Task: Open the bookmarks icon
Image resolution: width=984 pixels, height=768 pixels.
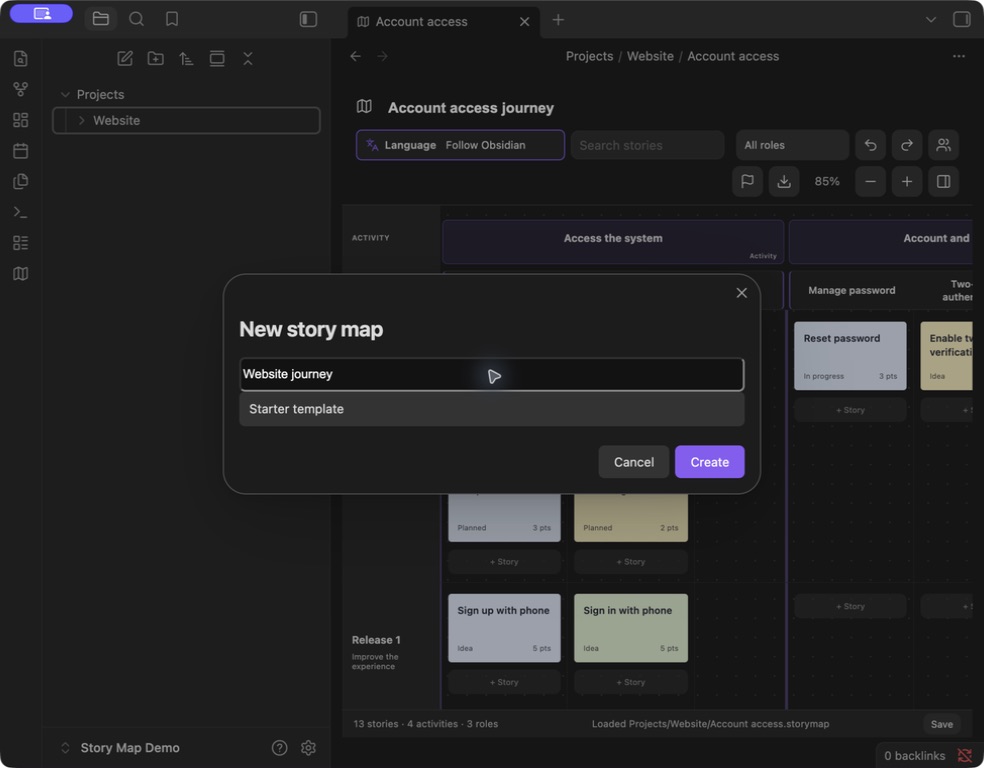Action: (x=172, y=19)
